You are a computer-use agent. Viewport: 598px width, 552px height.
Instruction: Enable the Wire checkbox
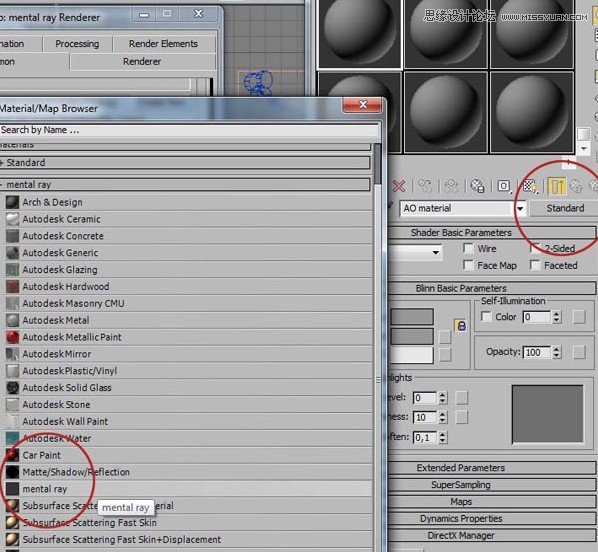coord(468,248)
